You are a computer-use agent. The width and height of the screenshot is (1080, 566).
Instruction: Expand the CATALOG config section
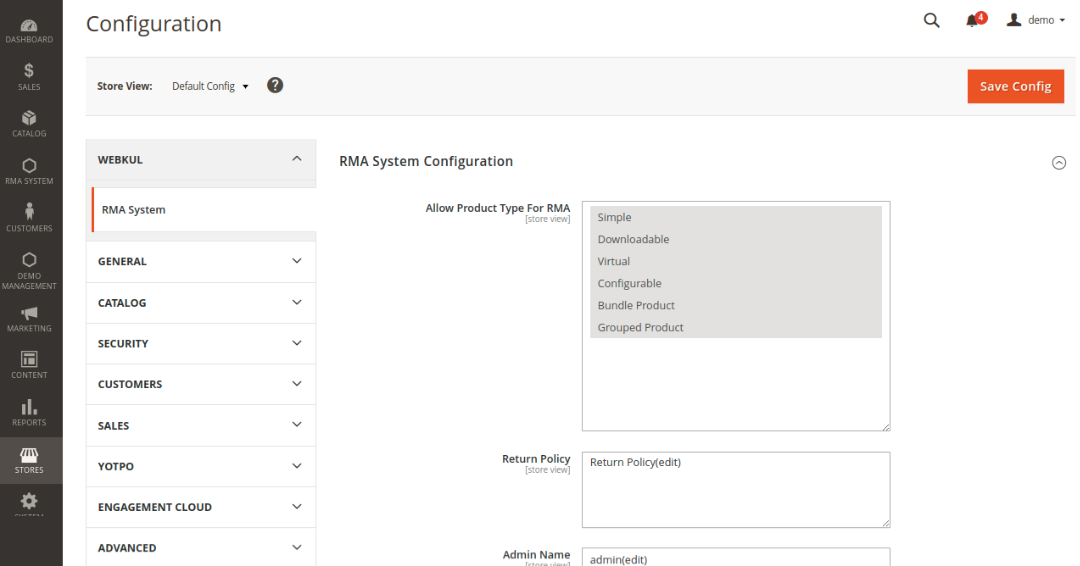tap(200, 302)
